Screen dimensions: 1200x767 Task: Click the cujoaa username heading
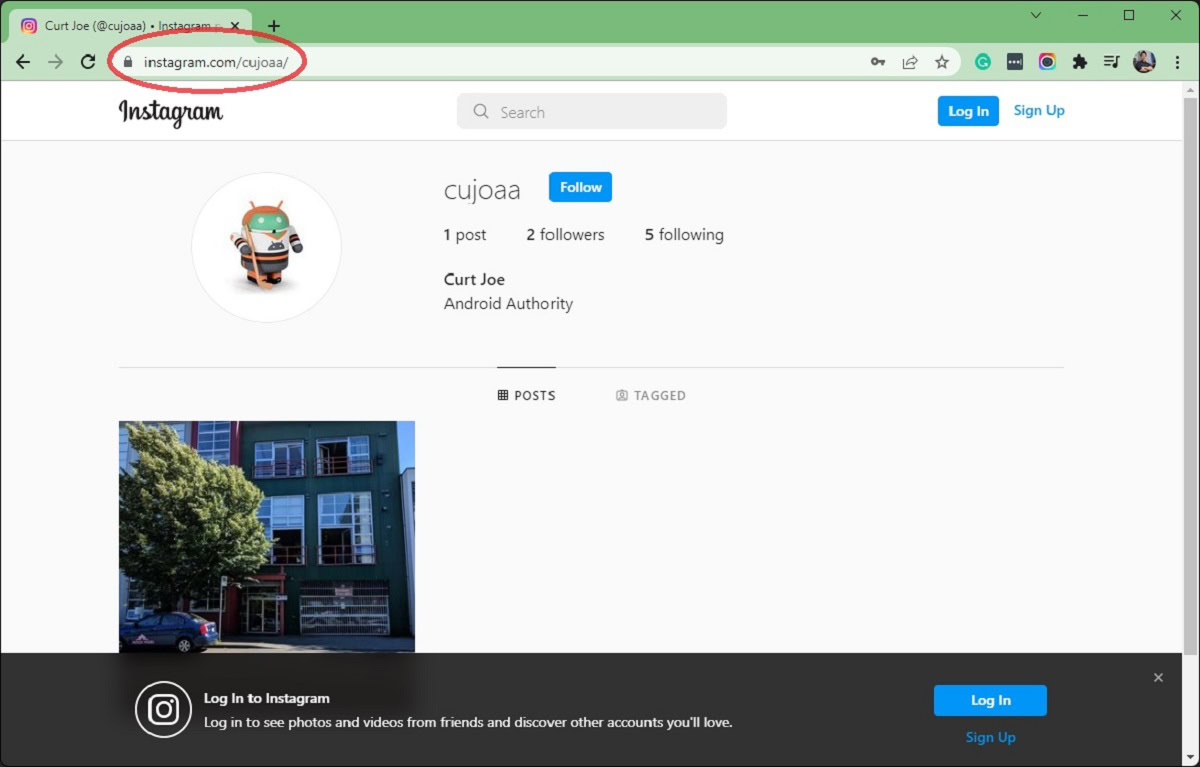pyautogui.click(x=482, y=190)
